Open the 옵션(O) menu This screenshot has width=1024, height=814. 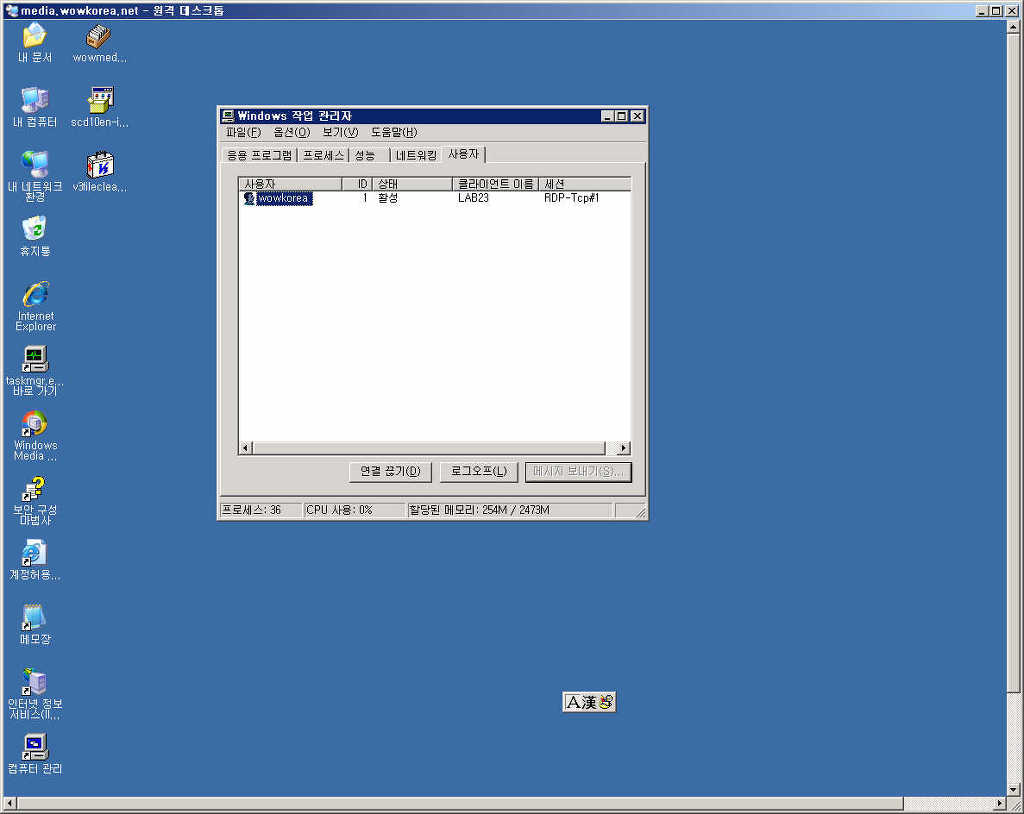[x=291, y=132]
